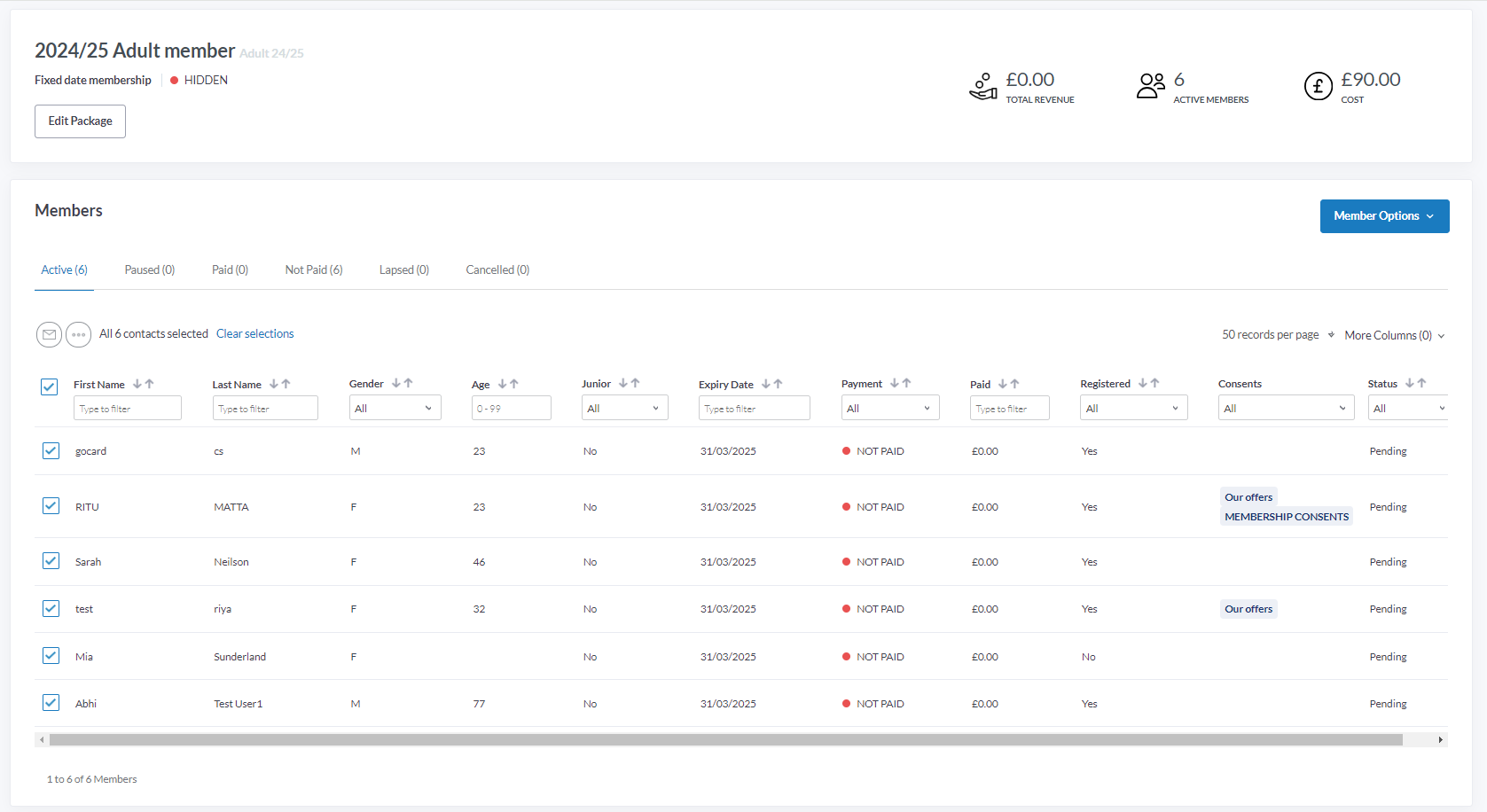Click the First Name filter field
The image size is (1487, 812).
coord(128,408)
